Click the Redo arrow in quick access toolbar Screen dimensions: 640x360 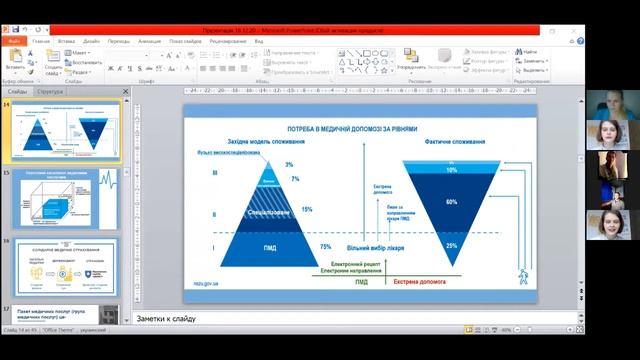click(x=38, y=30)
